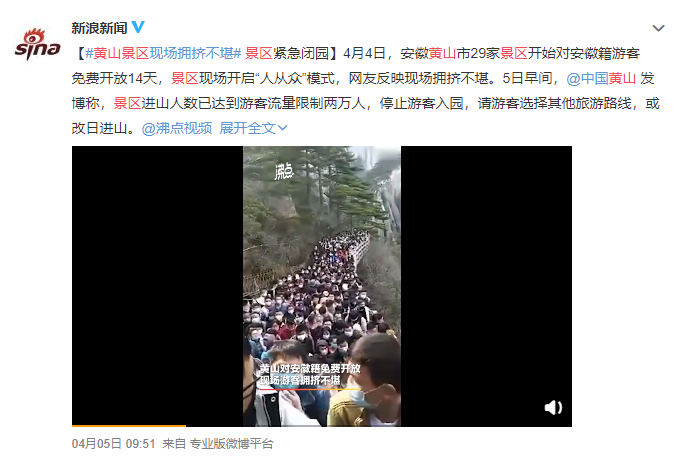Click the video progress bar

322,425
